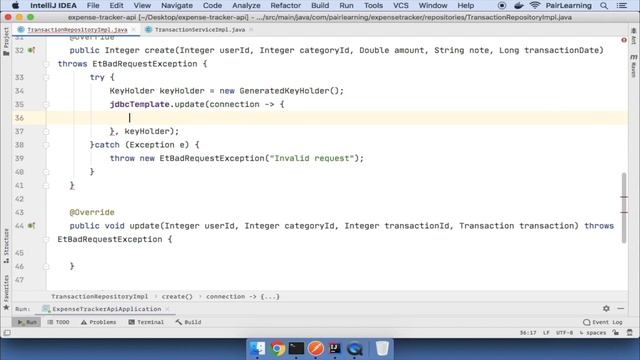Open the Run menu

346,6
